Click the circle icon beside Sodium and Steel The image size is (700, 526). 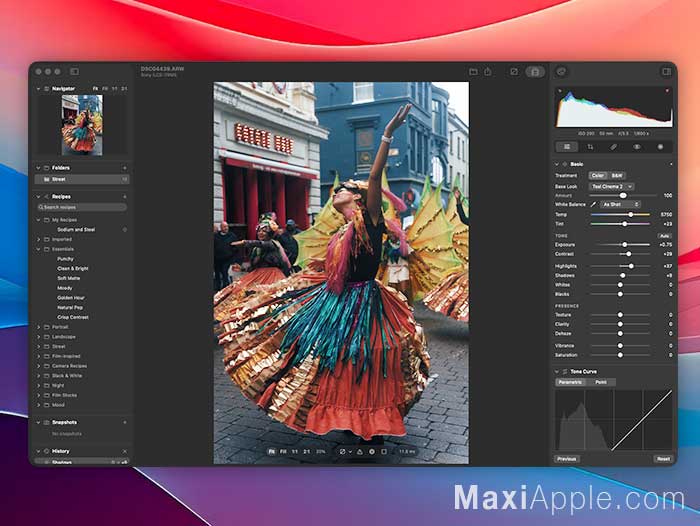(125, 230)
